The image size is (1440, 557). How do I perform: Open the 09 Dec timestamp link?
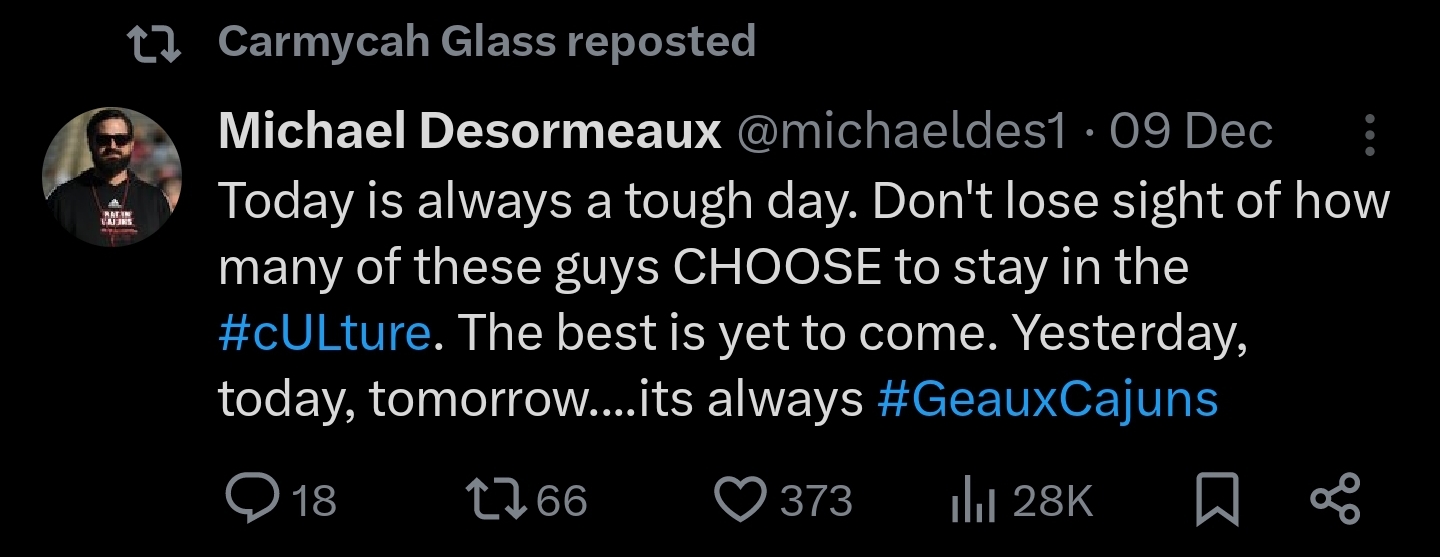tap(1191, 131)
